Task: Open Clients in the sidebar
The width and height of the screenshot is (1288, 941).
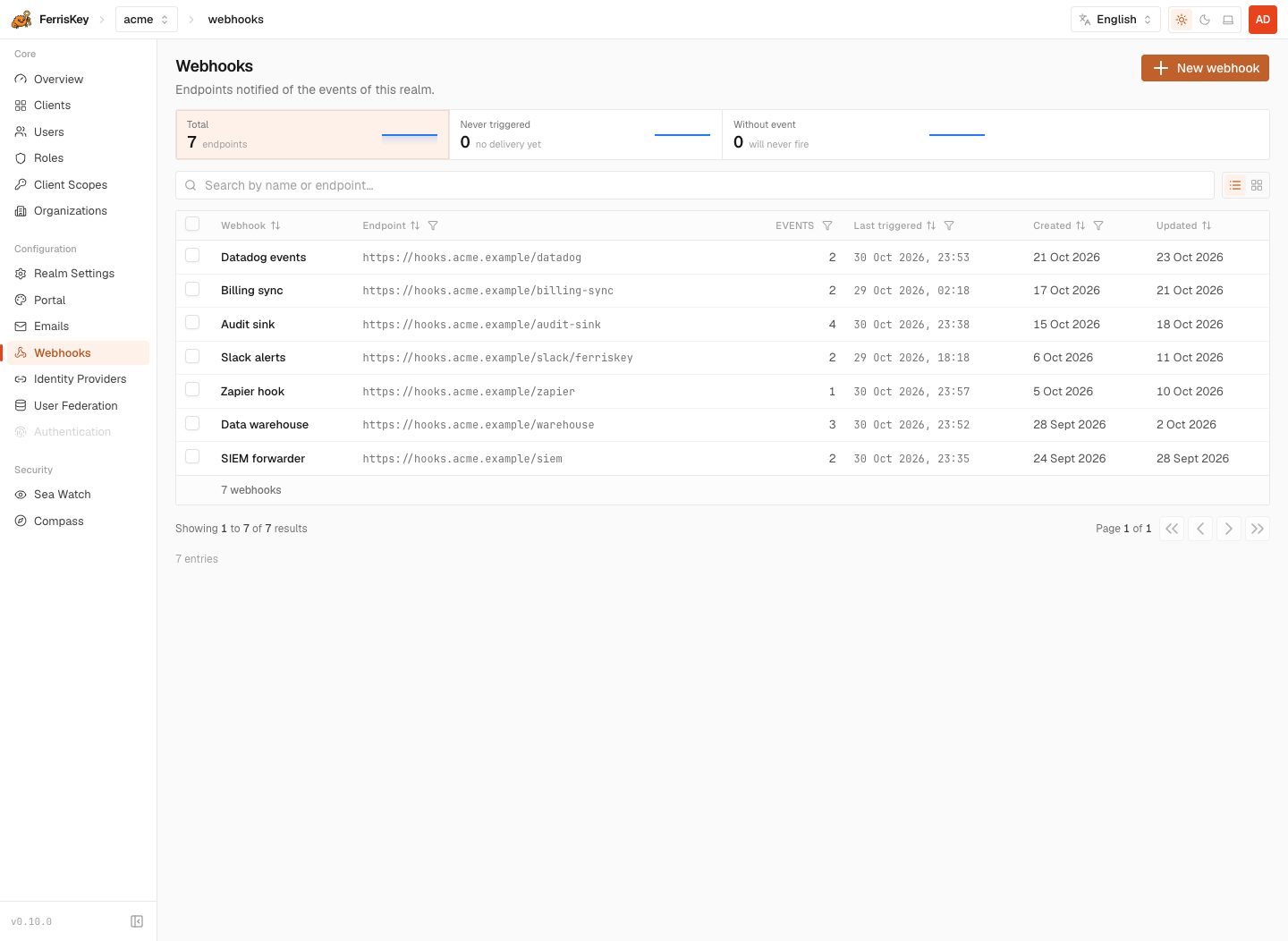Action: (x=79, y=106)
